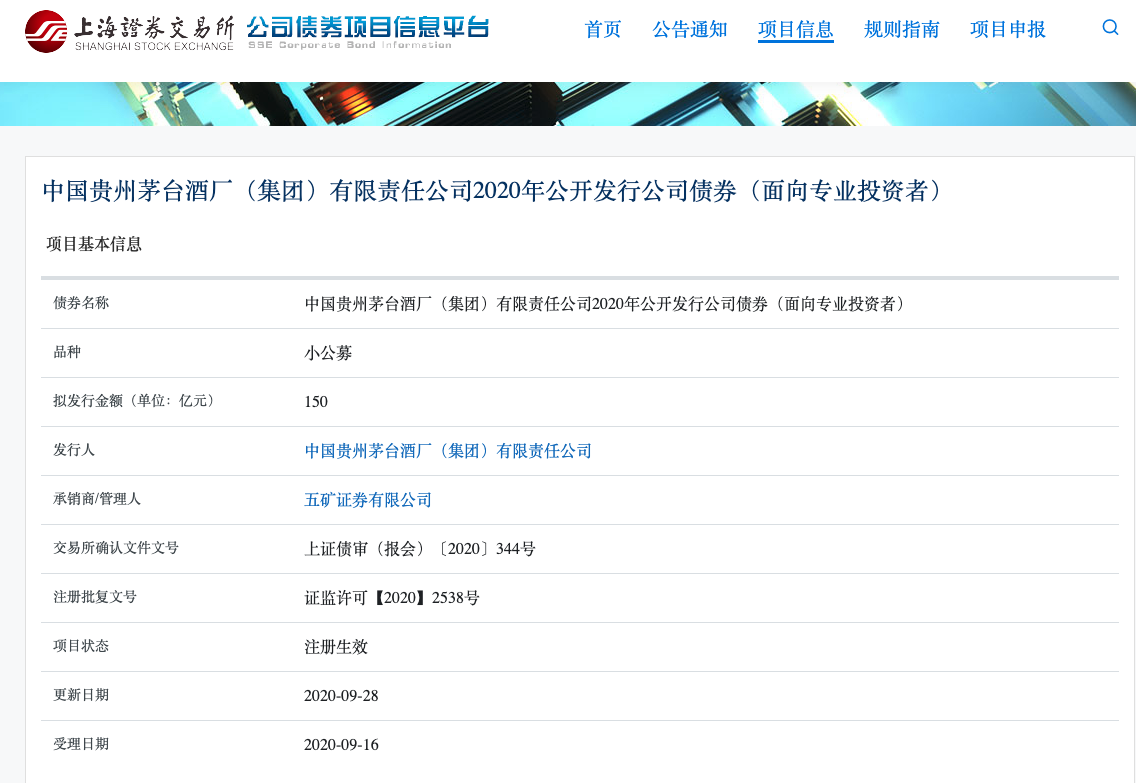This screenshot has height=783, width=1136.
Task: Click the 债券名称 label
Action: point(81,303)
